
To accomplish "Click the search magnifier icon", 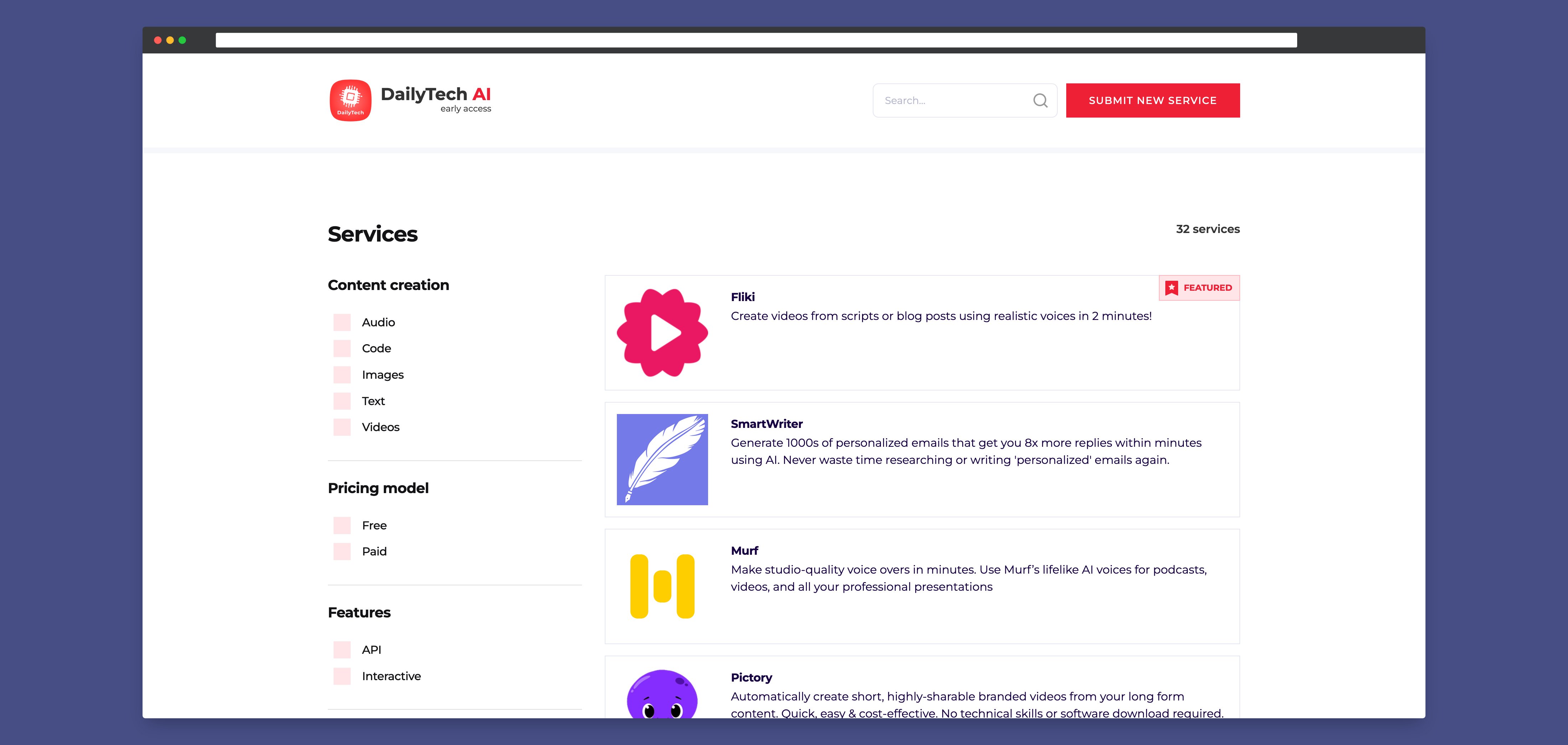I will click(1040, 100).
